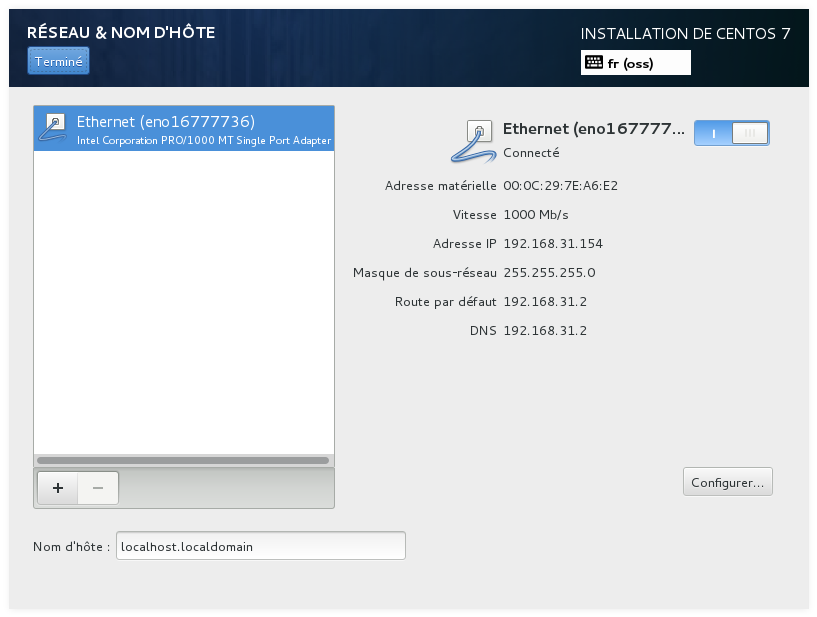Click the Adresse matérielle label

point(440,186)
